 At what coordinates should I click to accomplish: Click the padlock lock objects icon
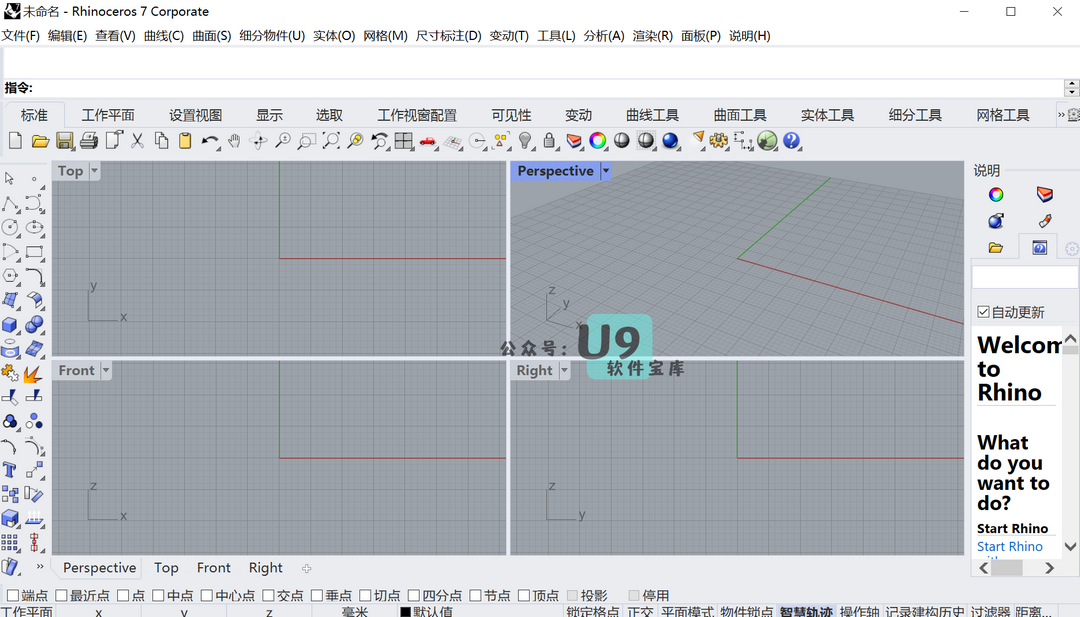[x=549, y=141]
